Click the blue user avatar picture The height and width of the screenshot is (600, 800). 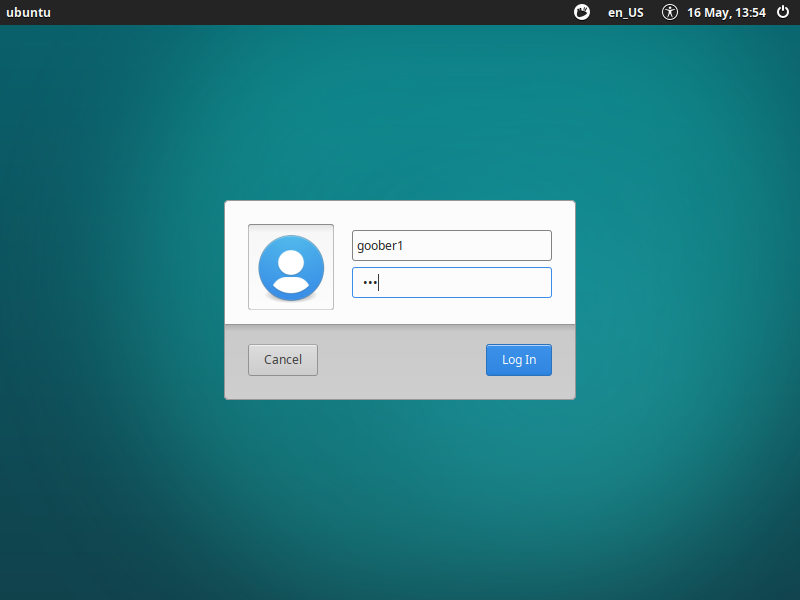[291, 268]
